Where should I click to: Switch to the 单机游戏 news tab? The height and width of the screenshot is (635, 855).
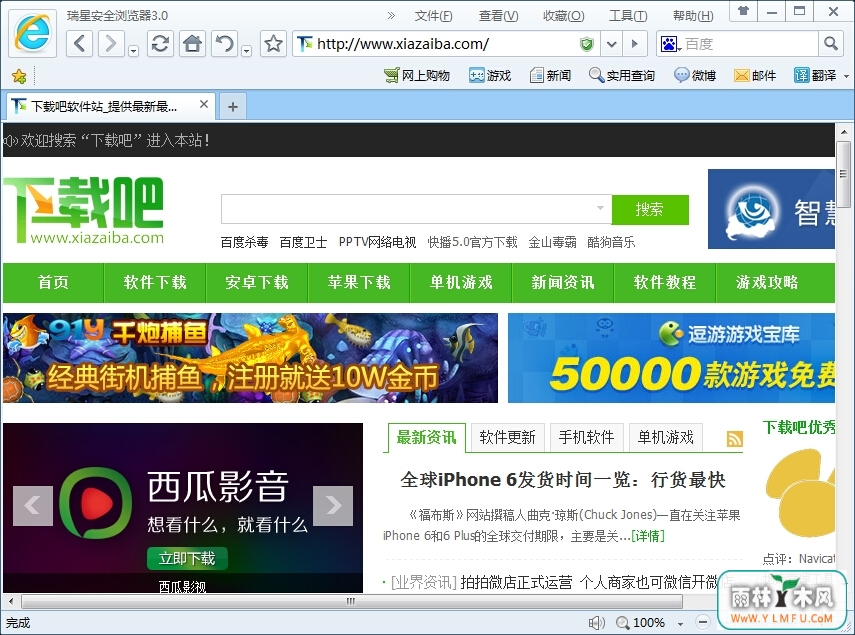tap(665, 437)
